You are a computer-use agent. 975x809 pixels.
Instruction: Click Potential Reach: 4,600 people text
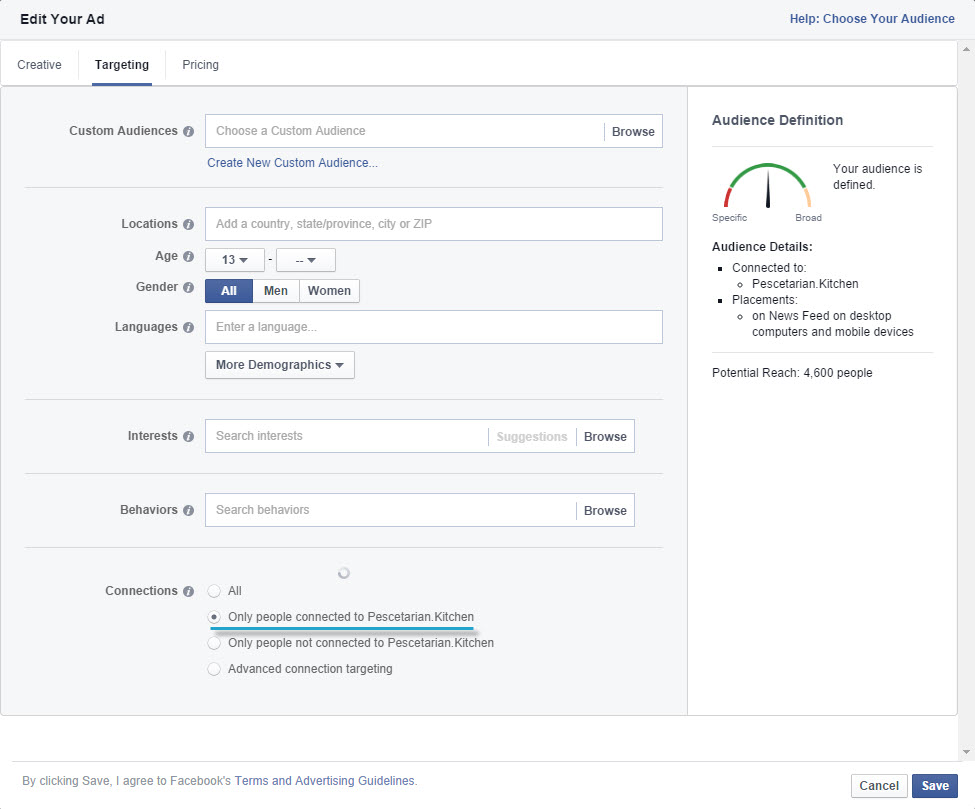point(792,373)
